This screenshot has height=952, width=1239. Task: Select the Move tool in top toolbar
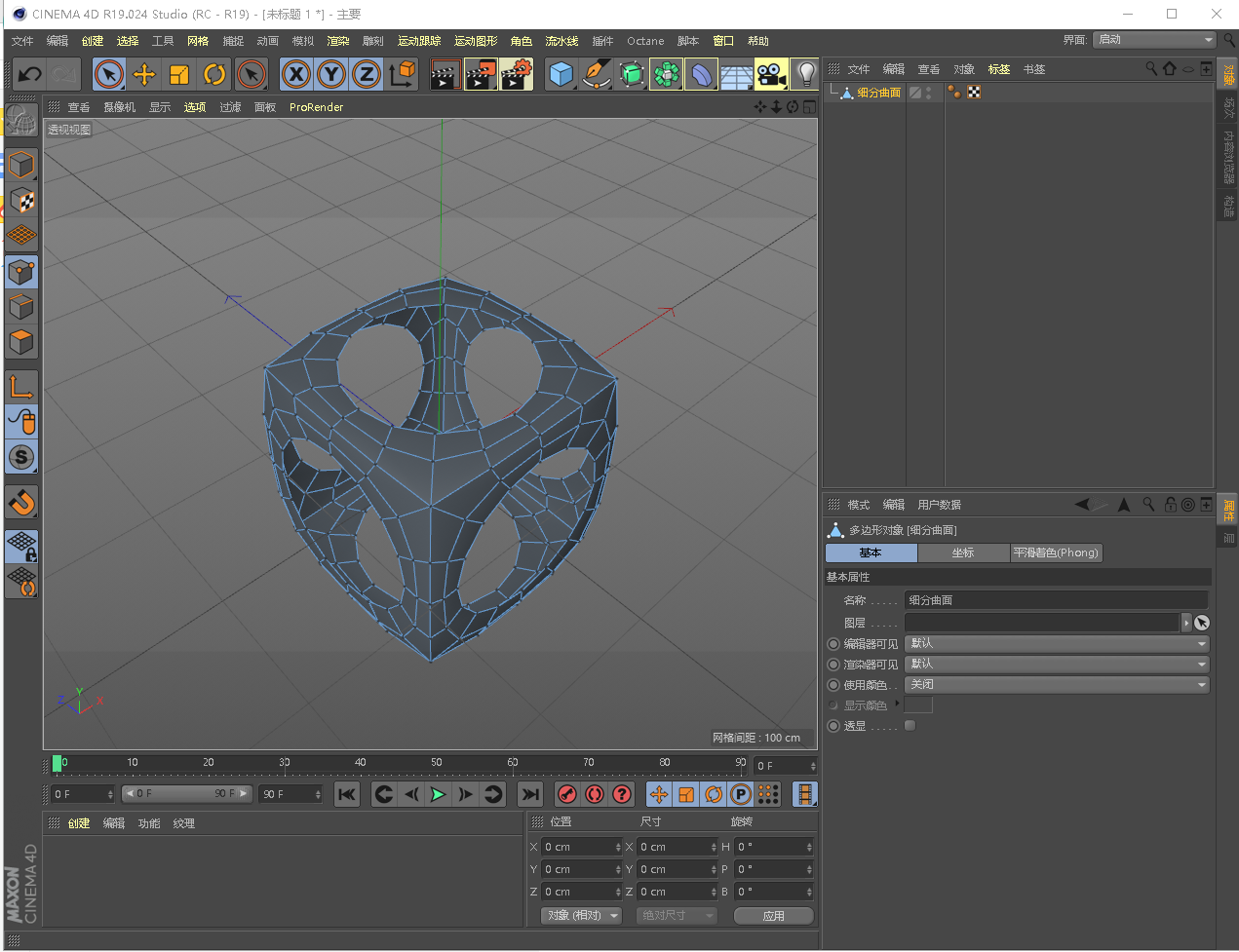click(144, 74)
